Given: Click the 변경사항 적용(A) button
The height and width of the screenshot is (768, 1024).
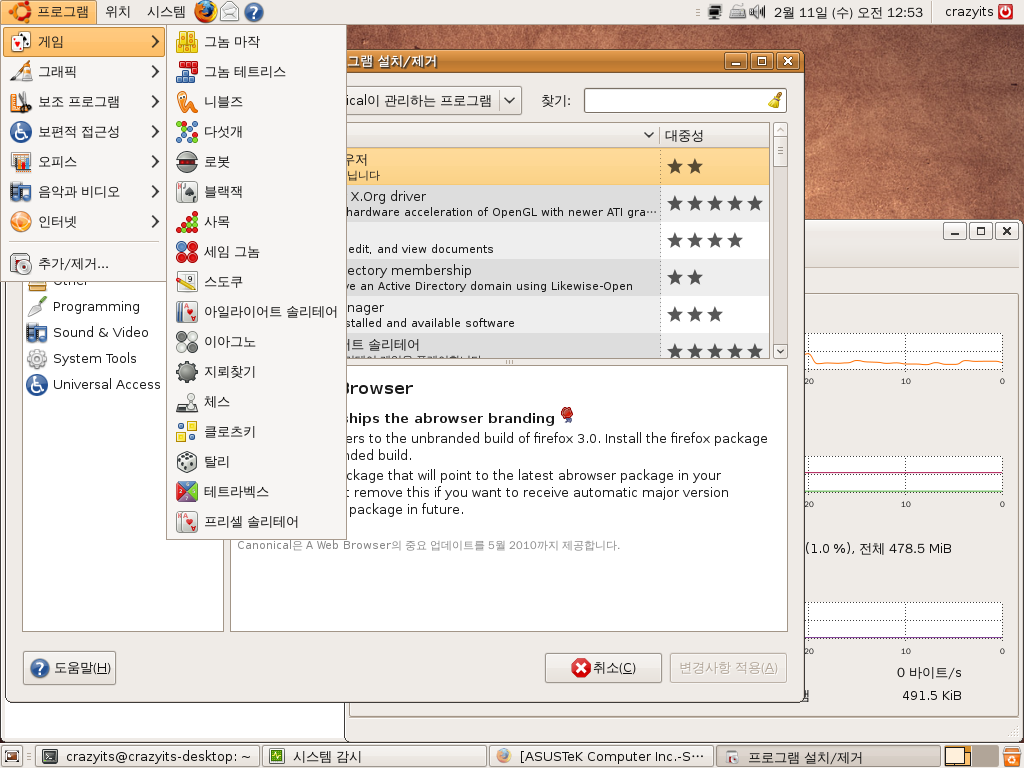Looking at the screenshot, I should [x=728, y=667].
